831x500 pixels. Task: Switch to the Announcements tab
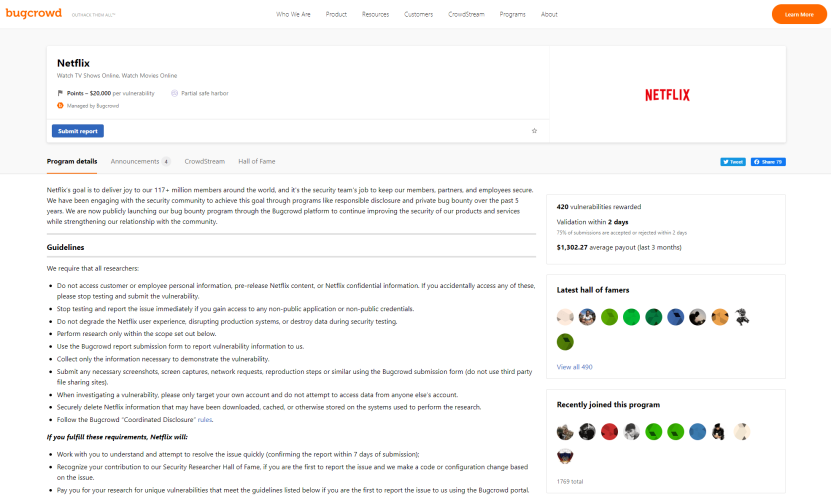140,161
